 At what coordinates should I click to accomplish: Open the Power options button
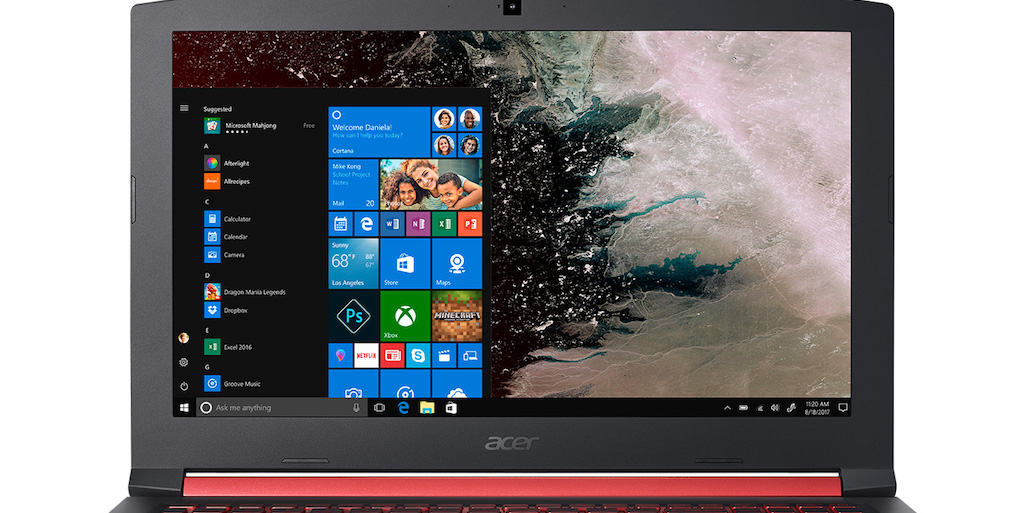coord(184,385)
